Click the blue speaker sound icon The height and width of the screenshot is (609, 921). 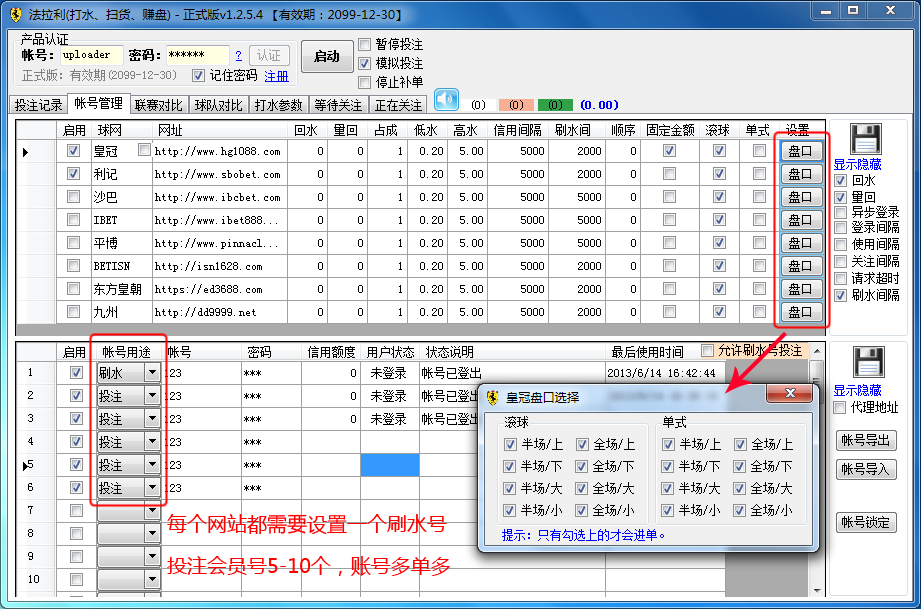445,101
